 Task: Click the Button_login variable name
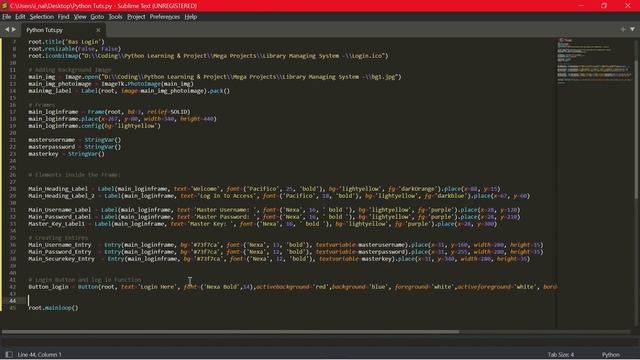pyautogui.click(x=48, y=287)
